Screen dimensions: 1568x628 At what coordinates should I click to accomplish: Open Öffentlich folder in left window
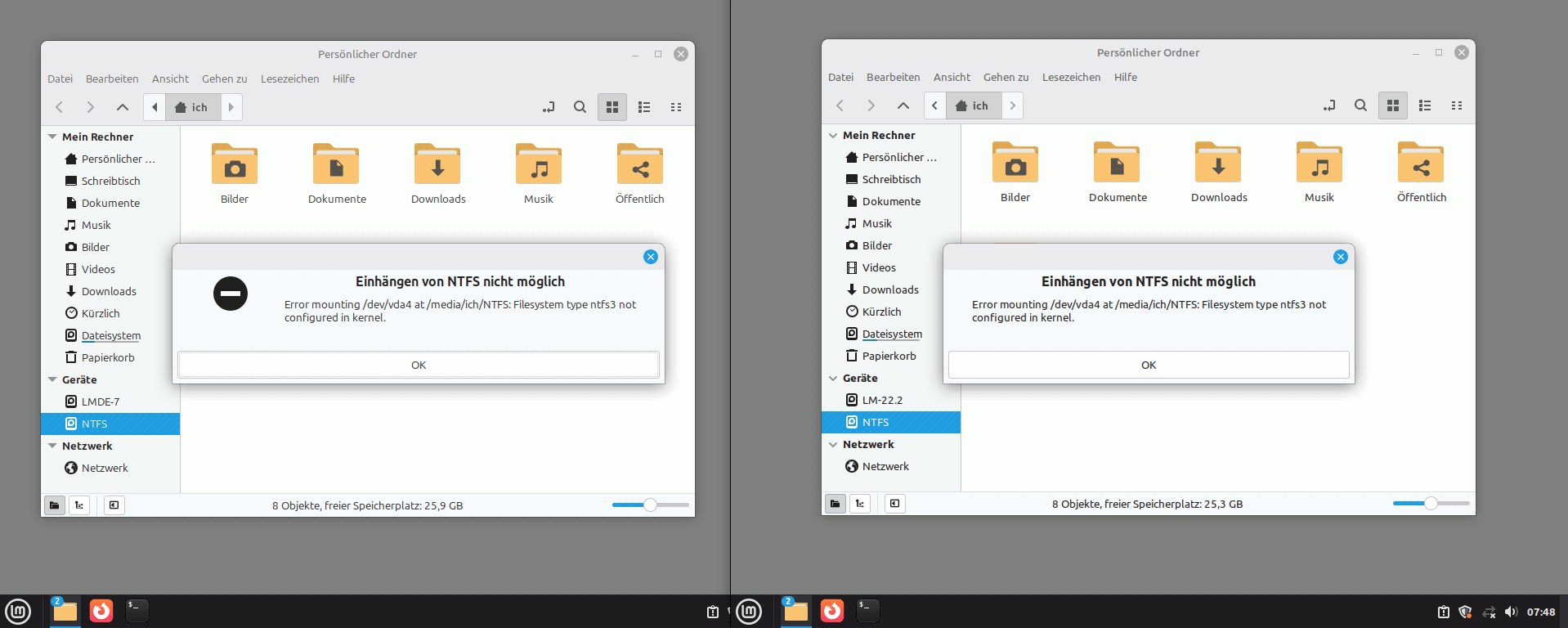pos(640,173)
